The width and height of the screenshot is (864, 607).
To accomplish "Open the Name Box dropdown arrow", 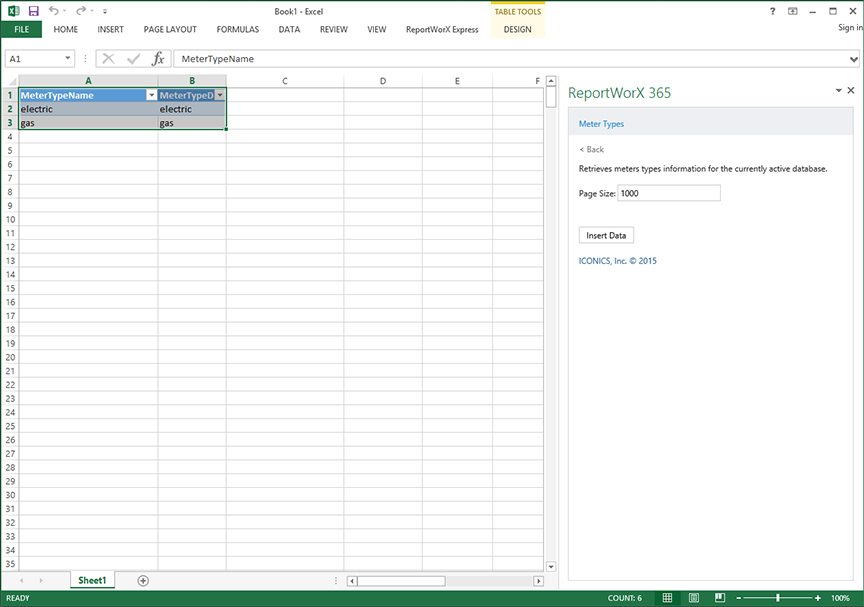I will [68, 59].
